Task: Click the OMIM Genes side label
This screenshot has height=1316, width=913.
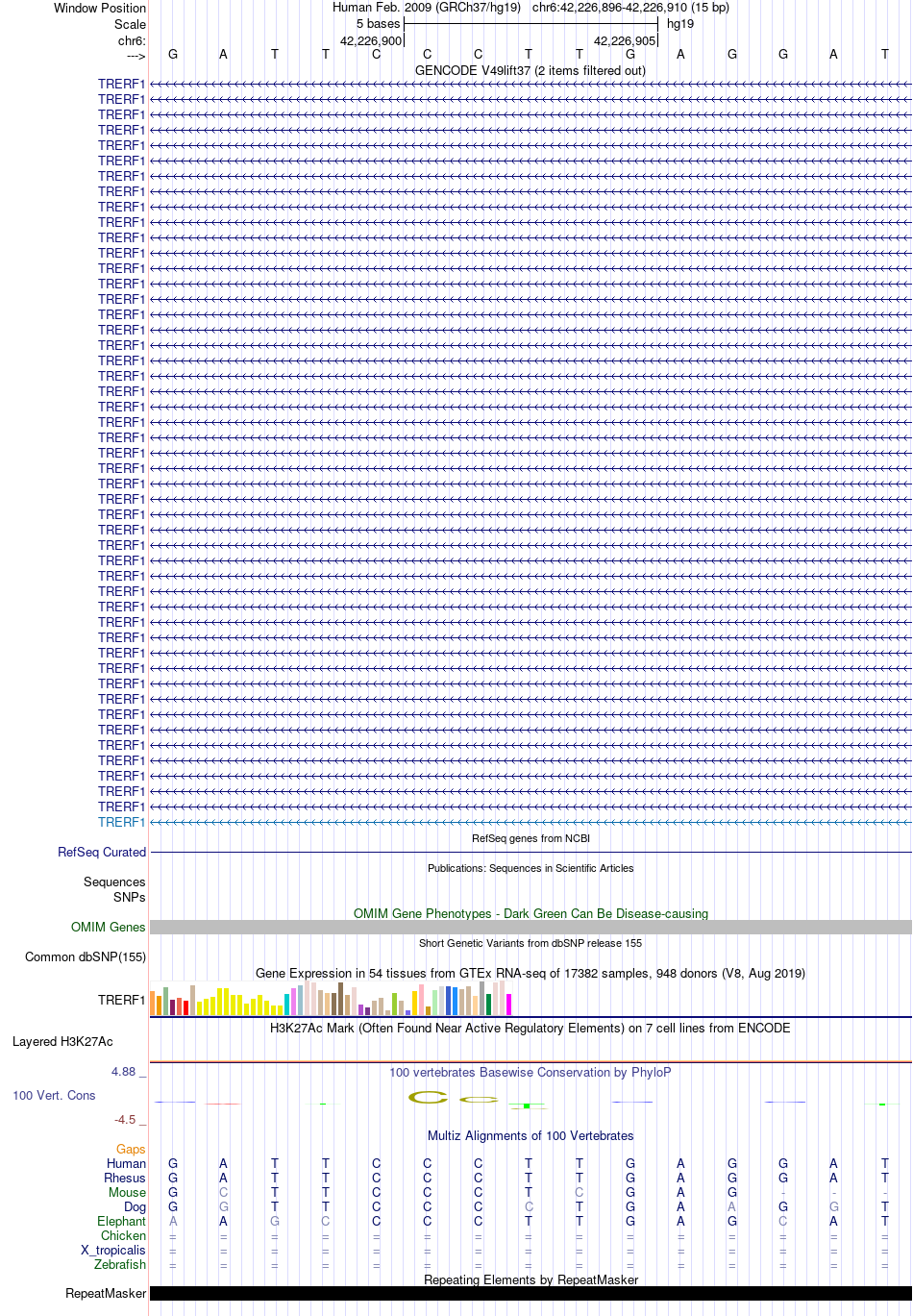Action: [109, 927]
